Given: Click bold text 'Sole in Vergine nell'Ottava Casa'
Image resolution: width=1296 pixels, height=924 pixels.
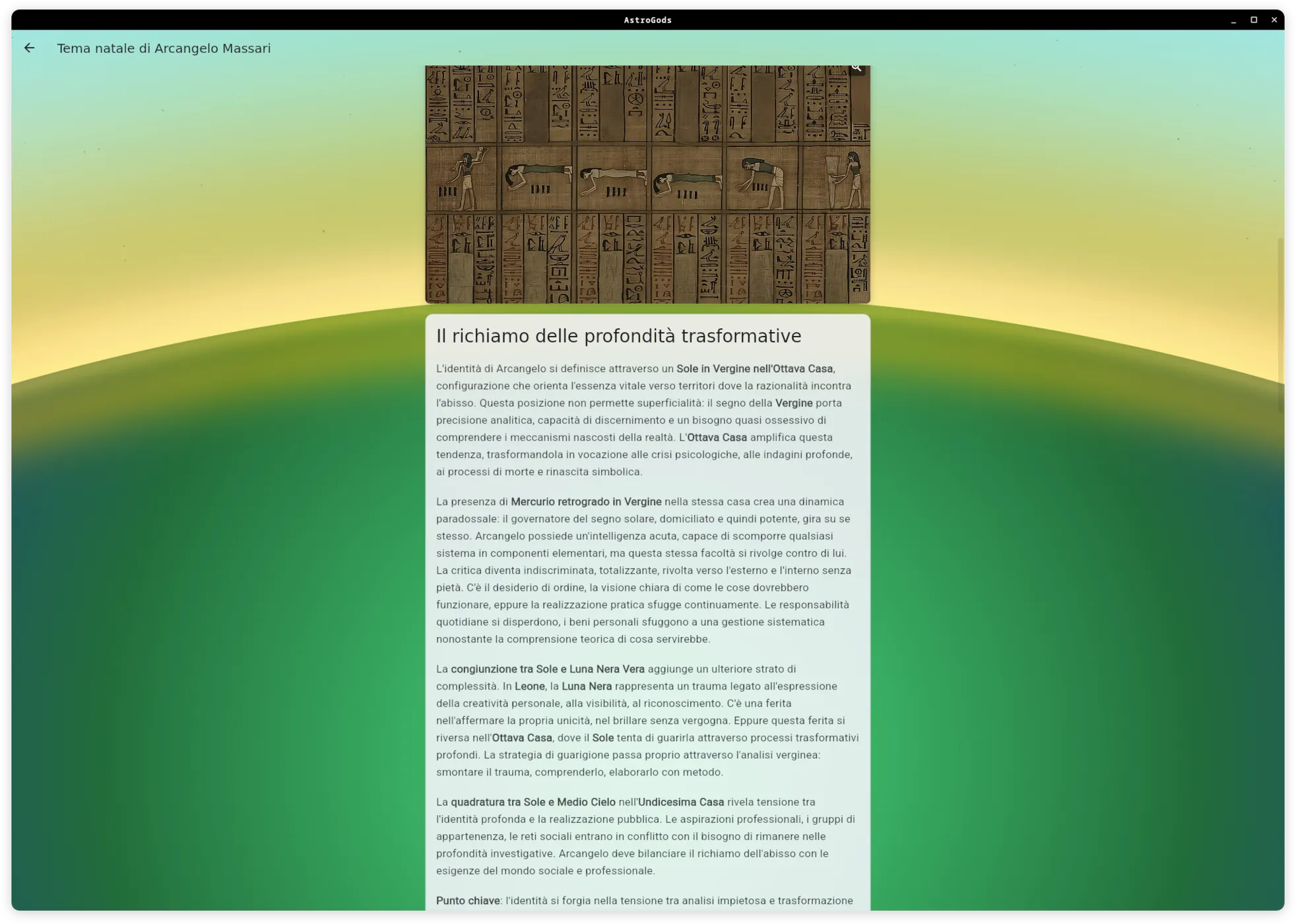Looking at the screenshot, I should (x=754, y=368).
